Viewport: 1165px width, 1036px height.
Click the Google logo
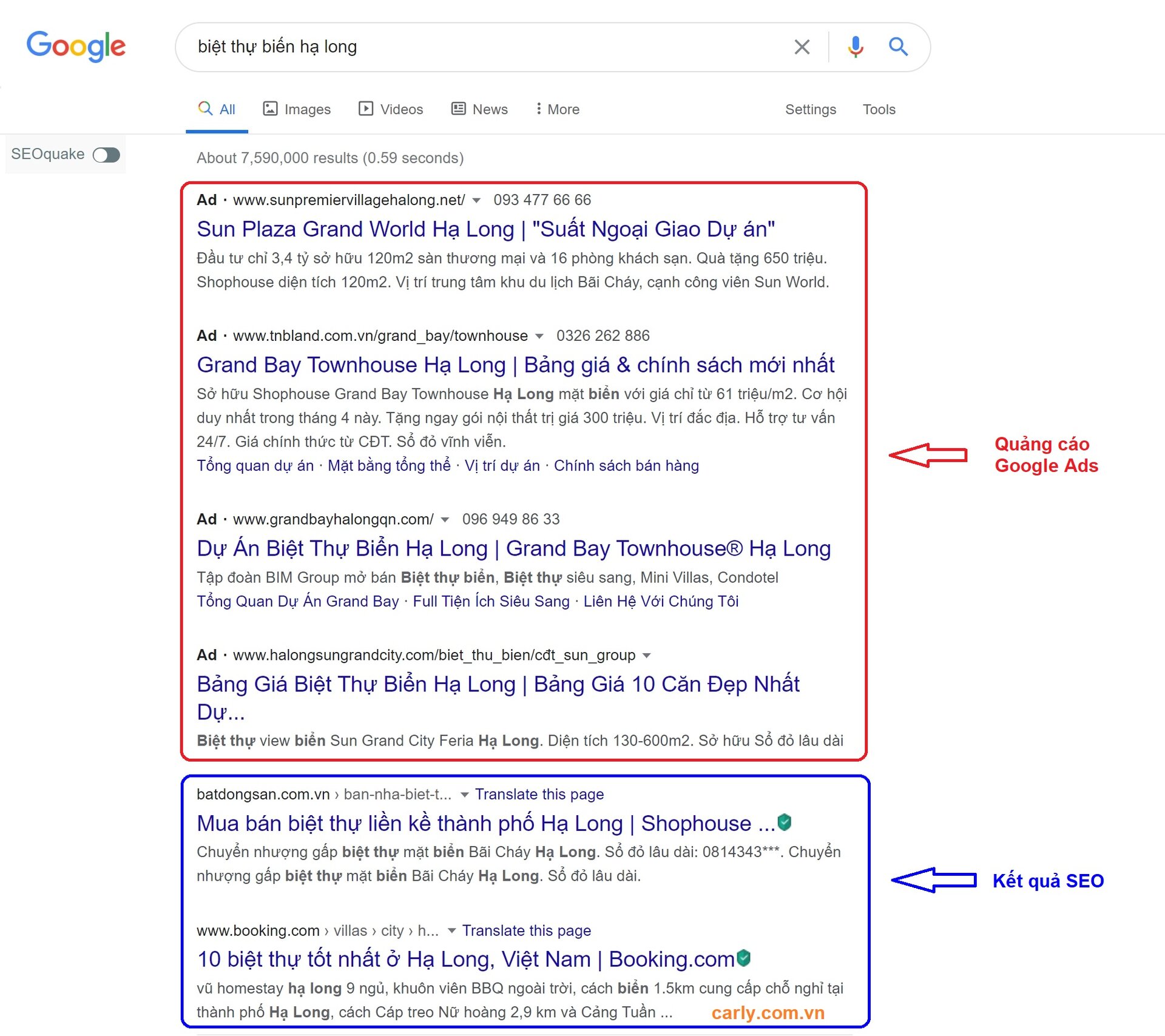coord(76,46)
